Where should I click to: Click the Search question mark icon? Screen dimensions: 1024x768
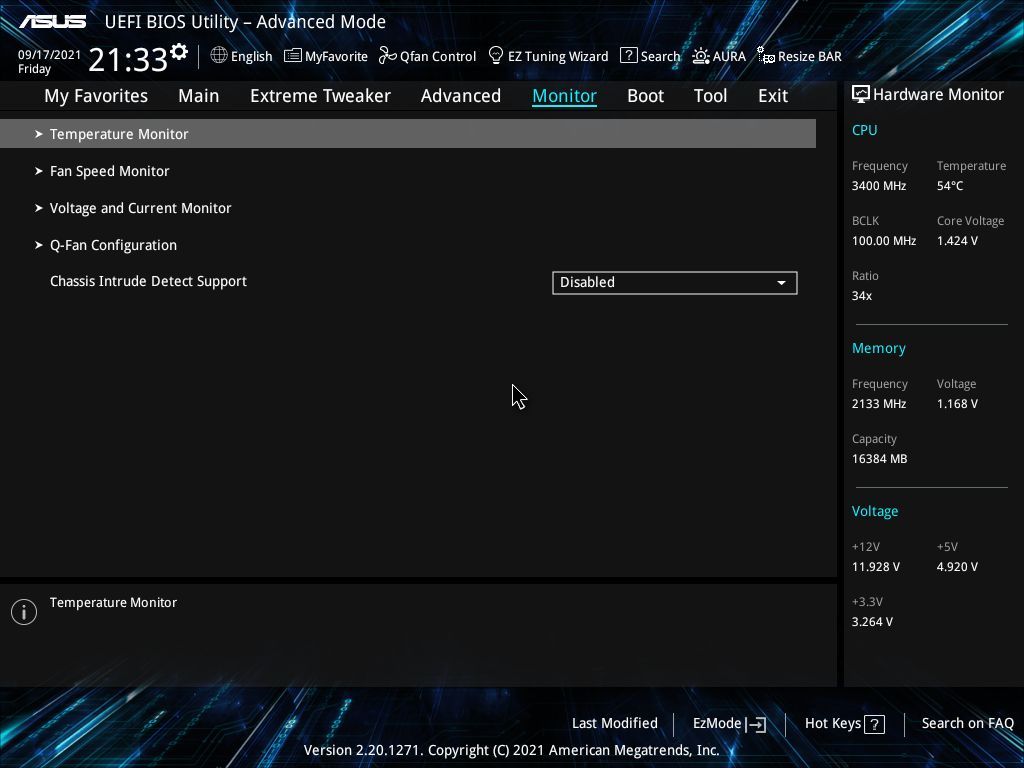point(628,56)
